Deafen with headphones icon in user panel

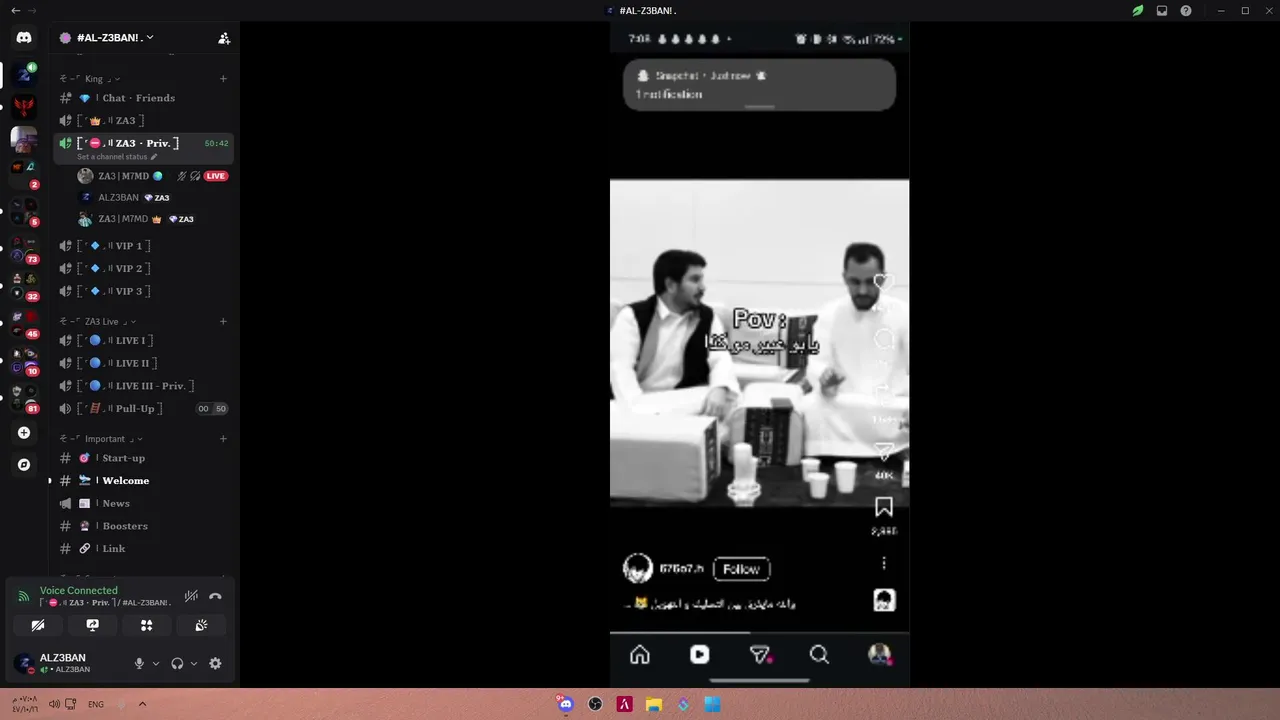click(177, 663)
